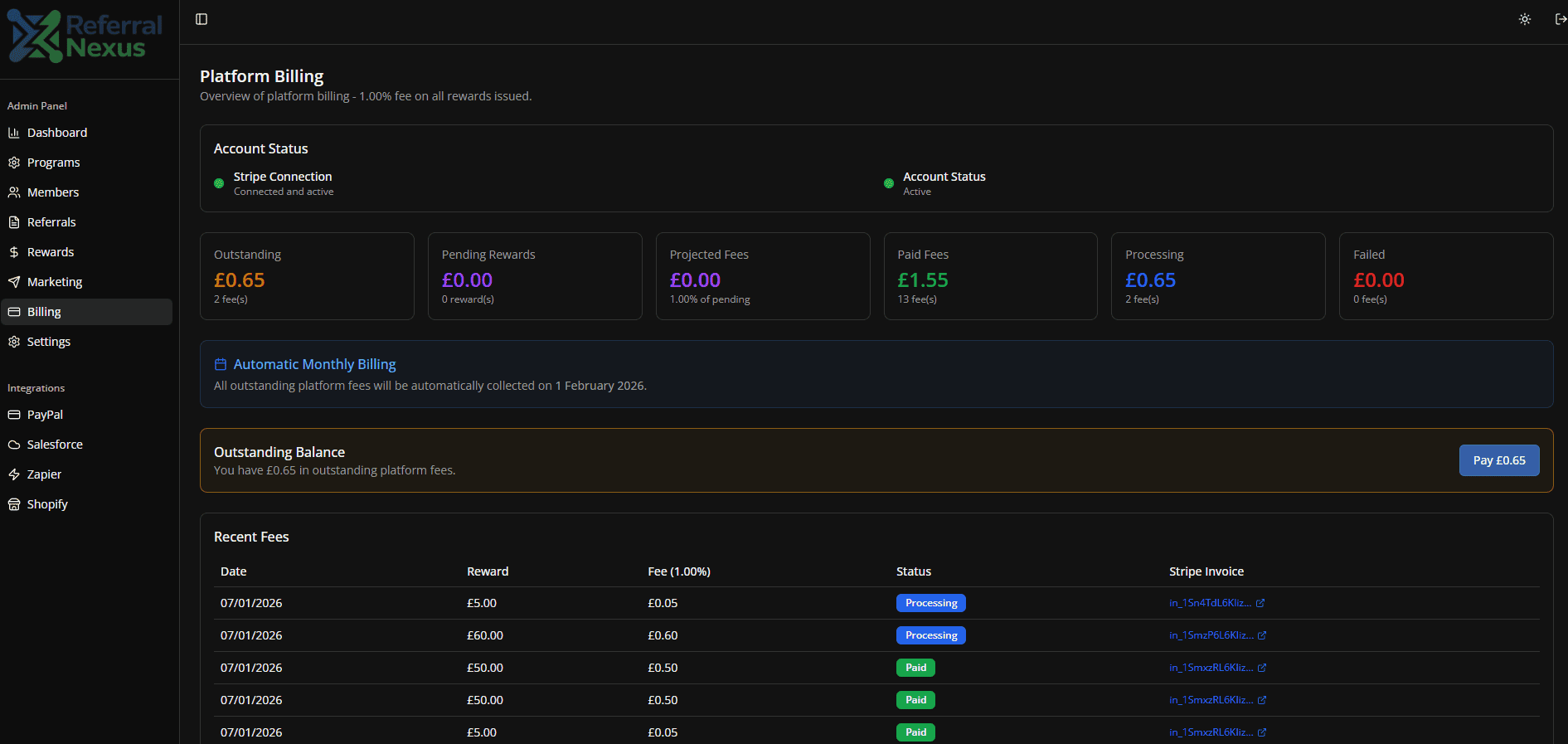Click the Processing badge on the £0.05 fee row
Image resolution: width=1568 pixels, height=744 pixels.
click(931, 603)
